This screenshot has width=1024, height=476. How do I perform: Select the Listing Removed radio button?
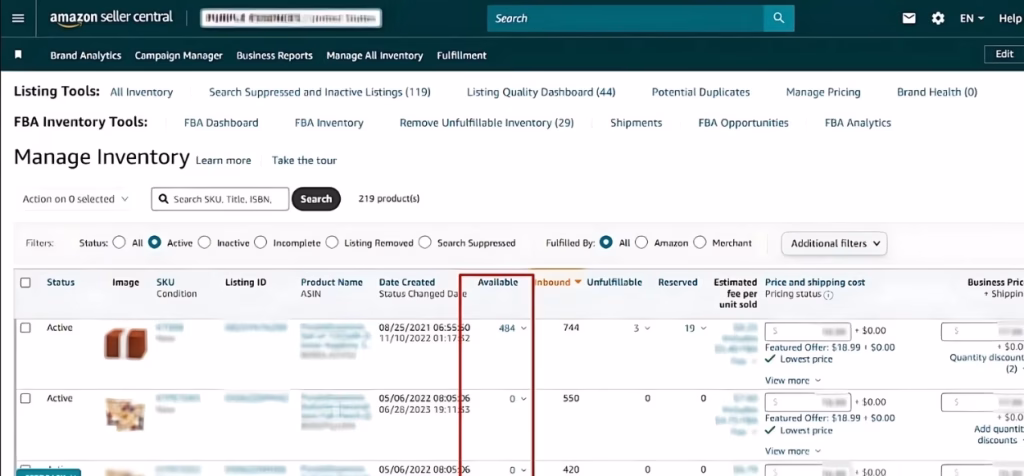click(332, 242)
